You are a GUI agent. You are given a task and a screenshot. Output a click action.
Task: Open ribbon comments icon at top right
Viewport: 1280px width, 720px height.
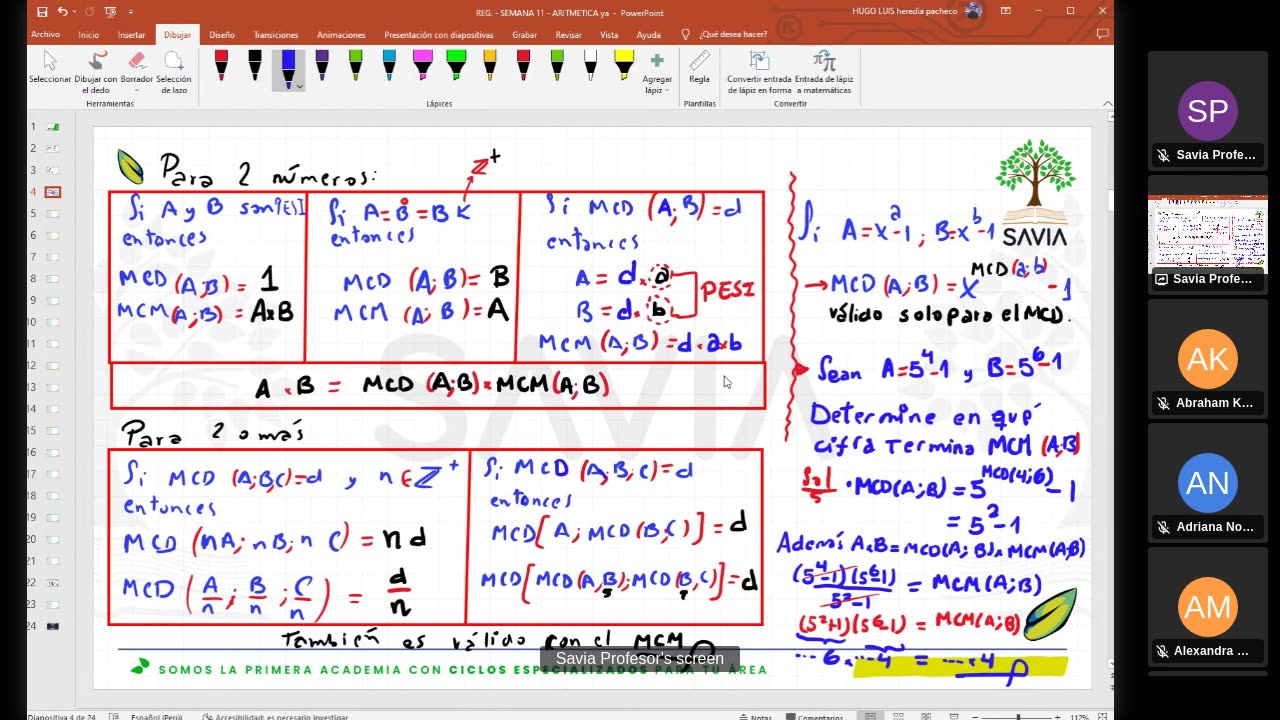pyautogui.click(x=1102, y=34)
